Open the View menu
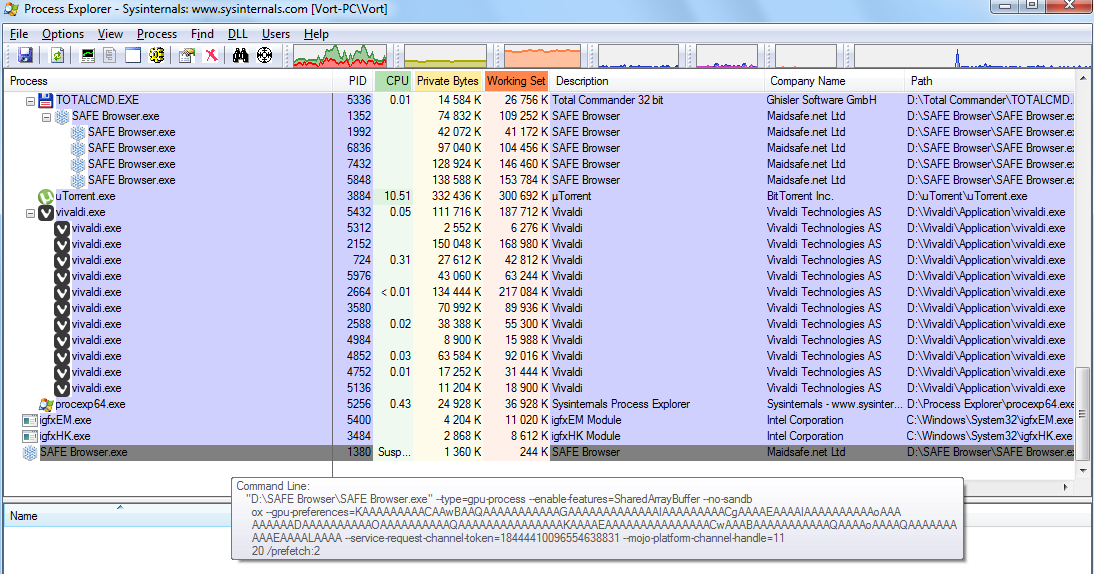1094x574 pixels. click(x=110, y=33)
